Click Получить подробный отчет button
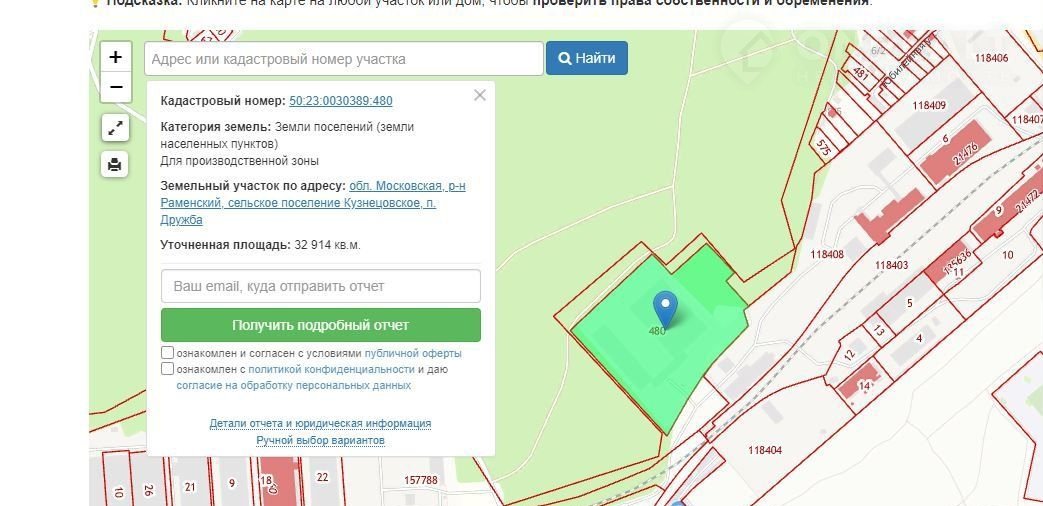Viewport: 1043px width, 506px height. pyautogui.click(x=320, y=325)
